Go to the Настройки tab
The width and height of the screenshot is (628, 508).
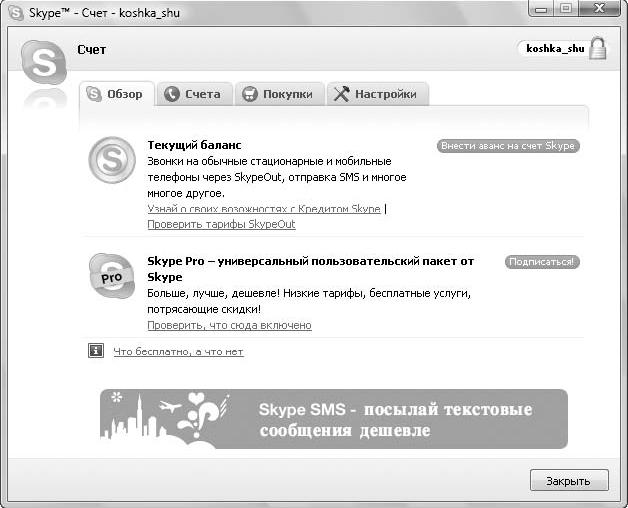click(x=375, y=94)
